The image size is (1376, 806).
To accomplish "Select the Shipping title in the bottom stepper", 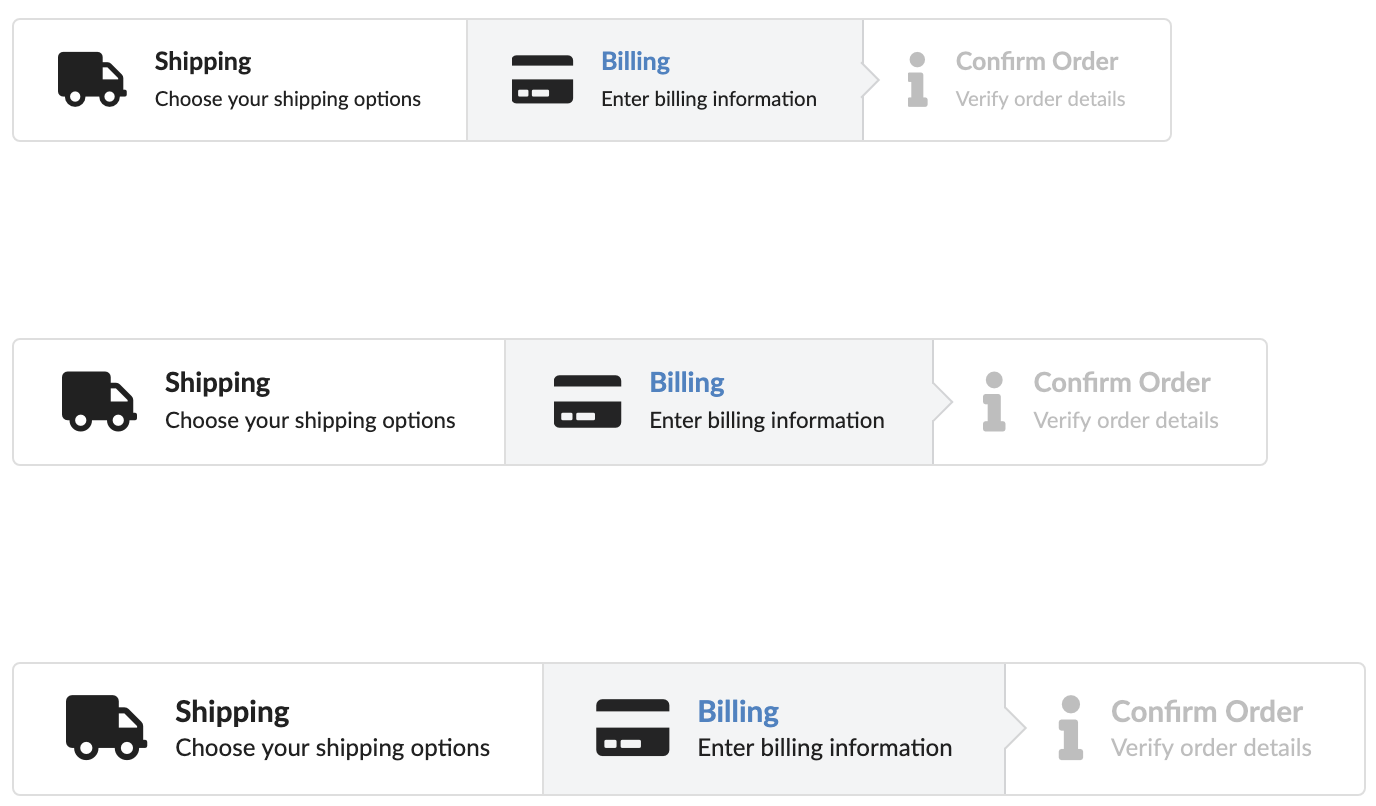I will [232, 712].
